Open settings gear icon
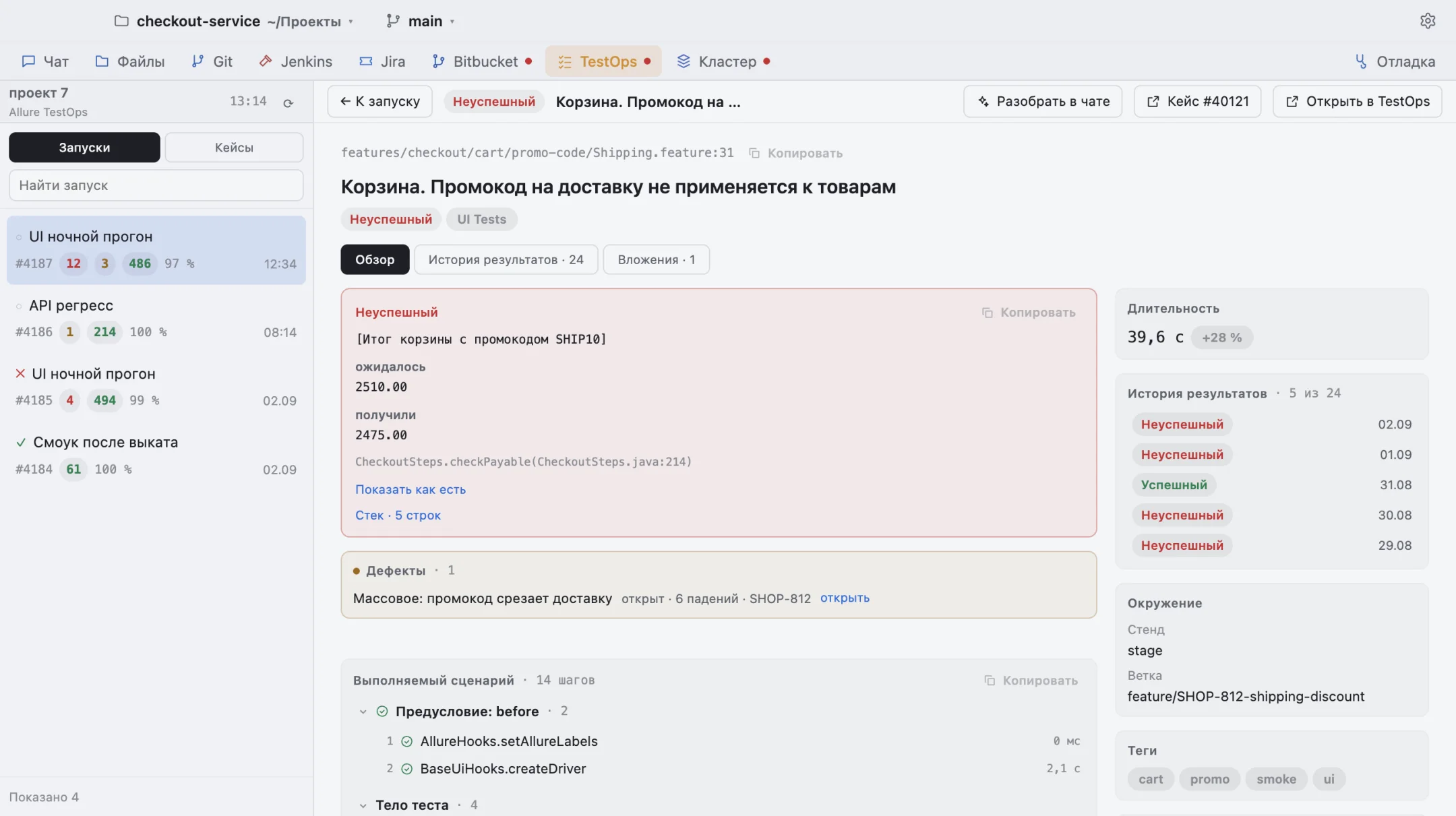The image size is (1456, 816). [x=1427, y=21]
